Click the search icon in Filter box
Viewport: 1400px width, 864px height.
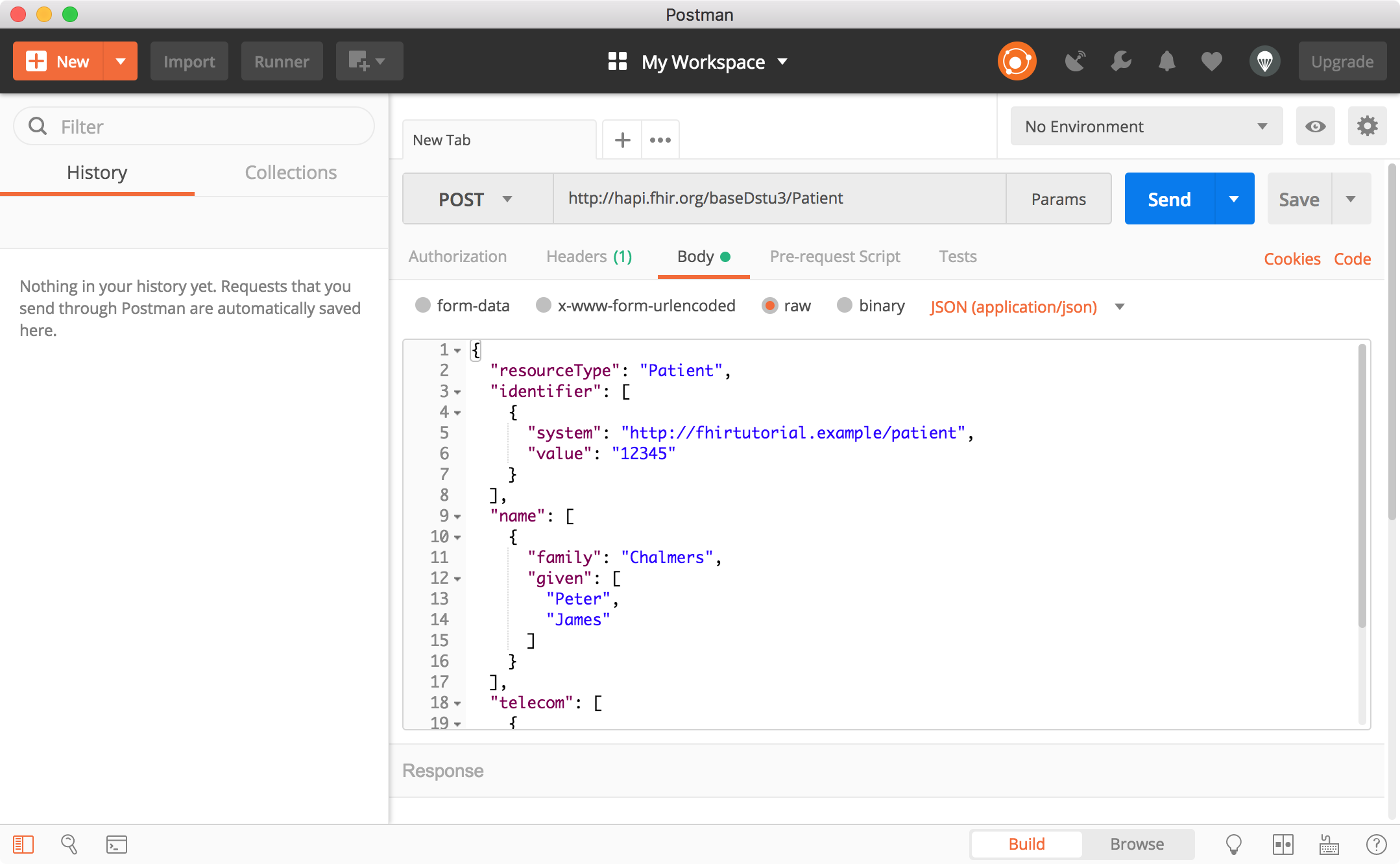(x=38, y=126)
